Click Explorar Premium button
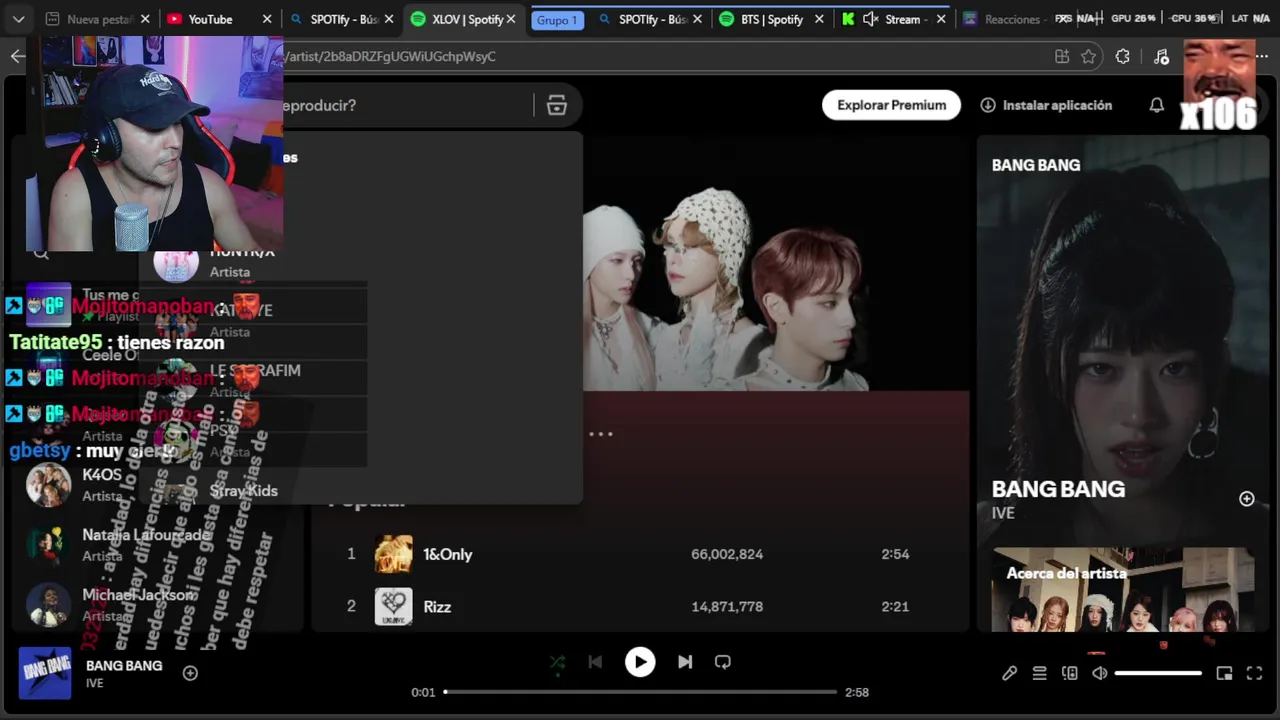Image resolution: width=1280 pixels, height=720 pixels. click(891, 105)
